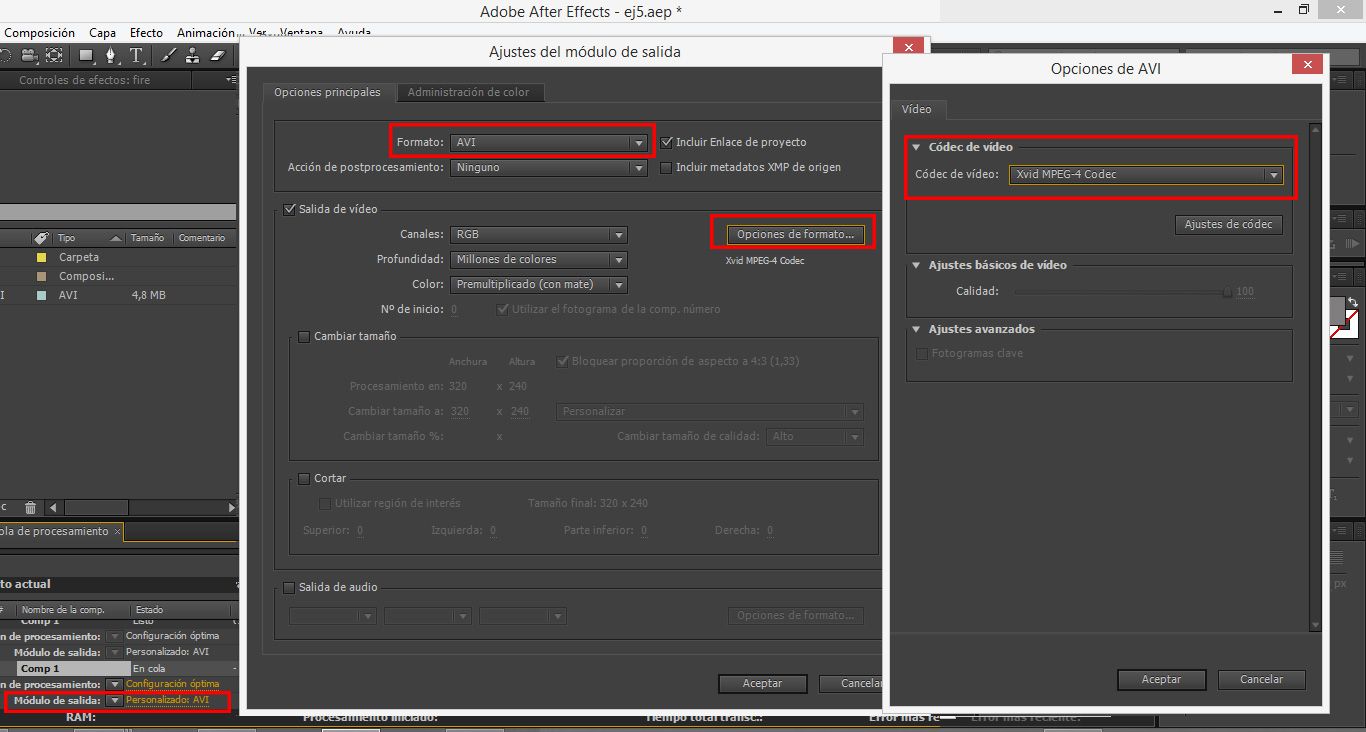Select Comp 1 En cola queue item
The height and width of the screenshot is (732, 1366).
(74, 668)
